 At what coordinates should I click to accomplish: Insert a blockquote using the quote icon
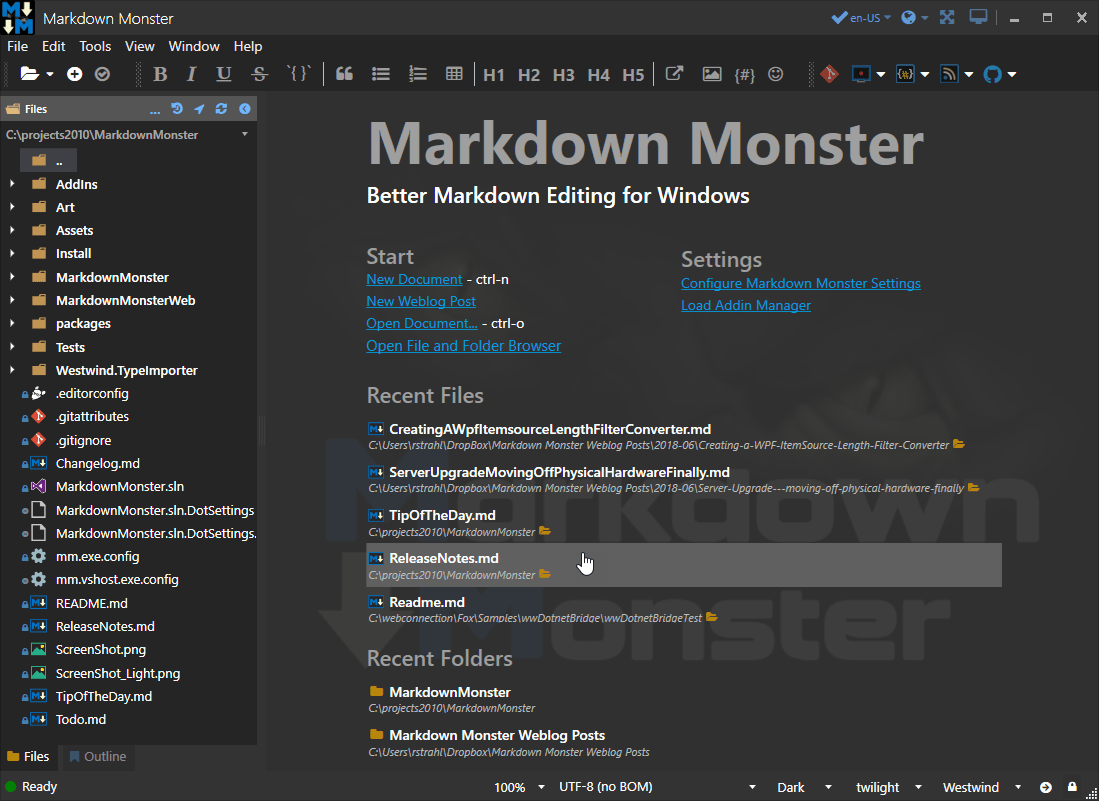(x=344, y=73)
